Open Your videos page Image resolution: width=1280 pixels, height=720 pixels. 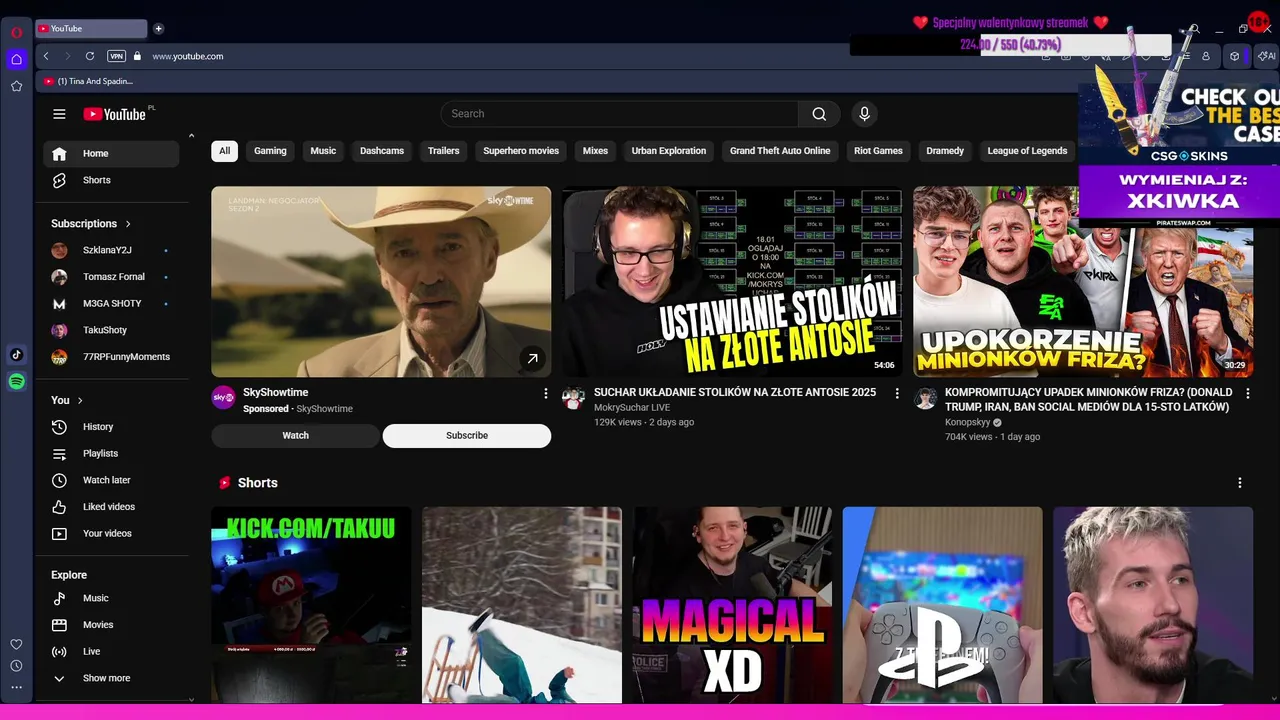click(111, 534)
